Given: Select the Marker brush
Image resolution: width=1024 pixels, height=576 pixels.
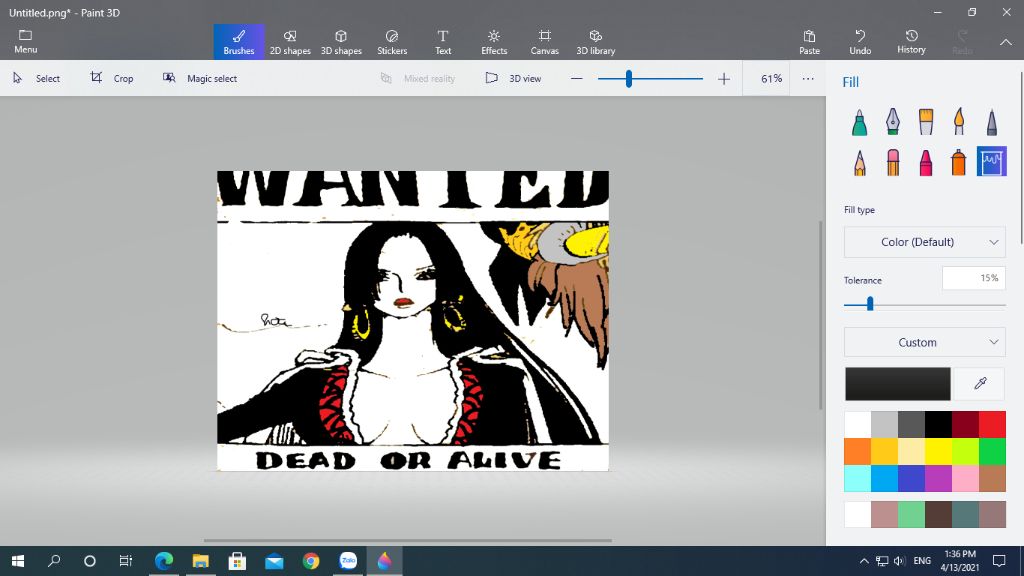Looking at the screenshot, I should 859,121.
